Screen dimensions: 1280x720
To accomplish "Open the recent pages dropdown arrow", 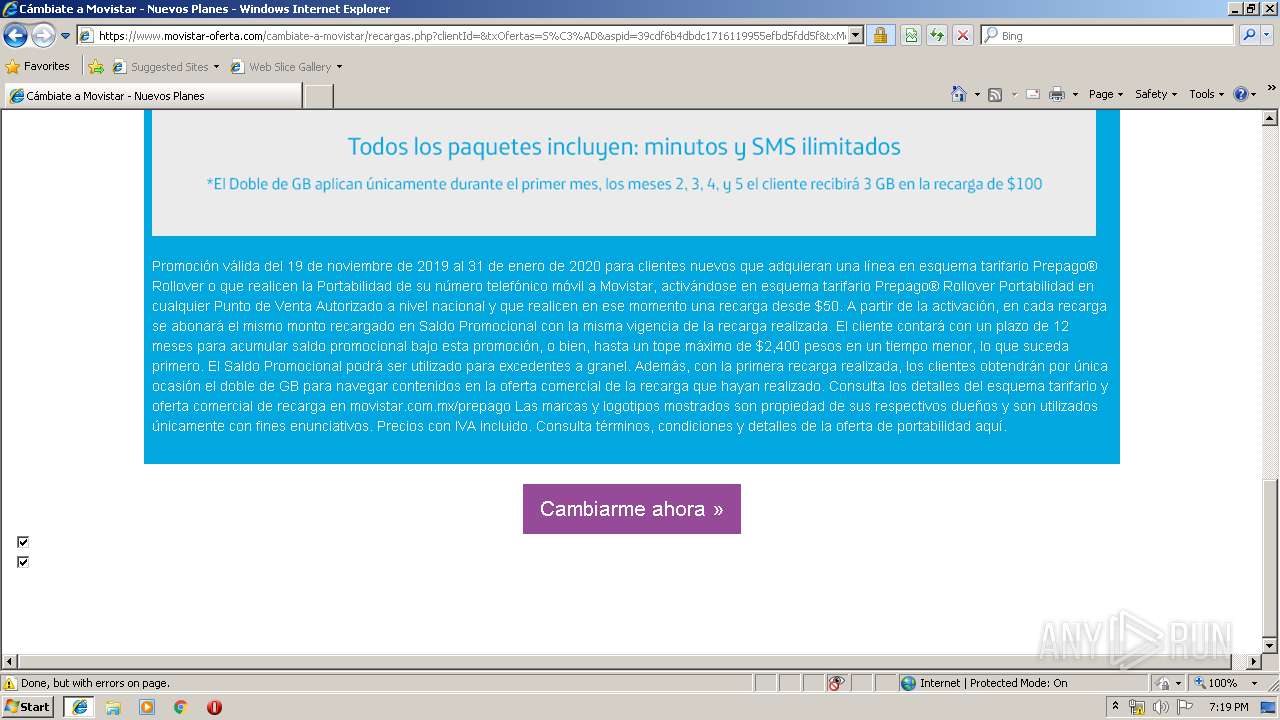I will (x=66, y=36).
